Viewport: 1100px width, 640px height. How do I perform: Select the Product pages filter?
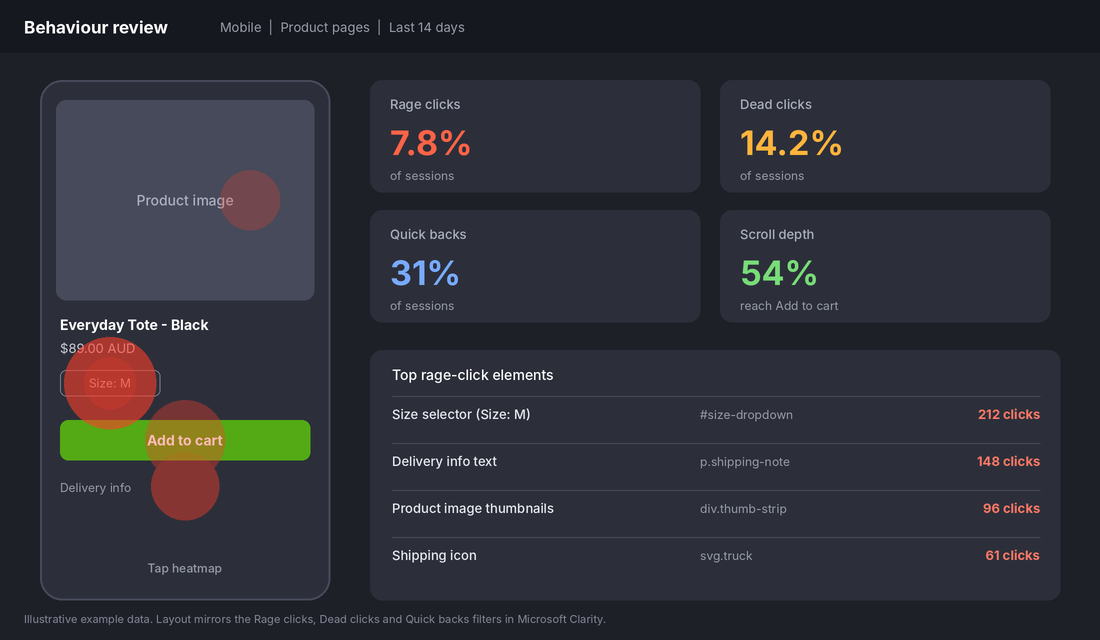pyautogui.click(x=325, y=27)
